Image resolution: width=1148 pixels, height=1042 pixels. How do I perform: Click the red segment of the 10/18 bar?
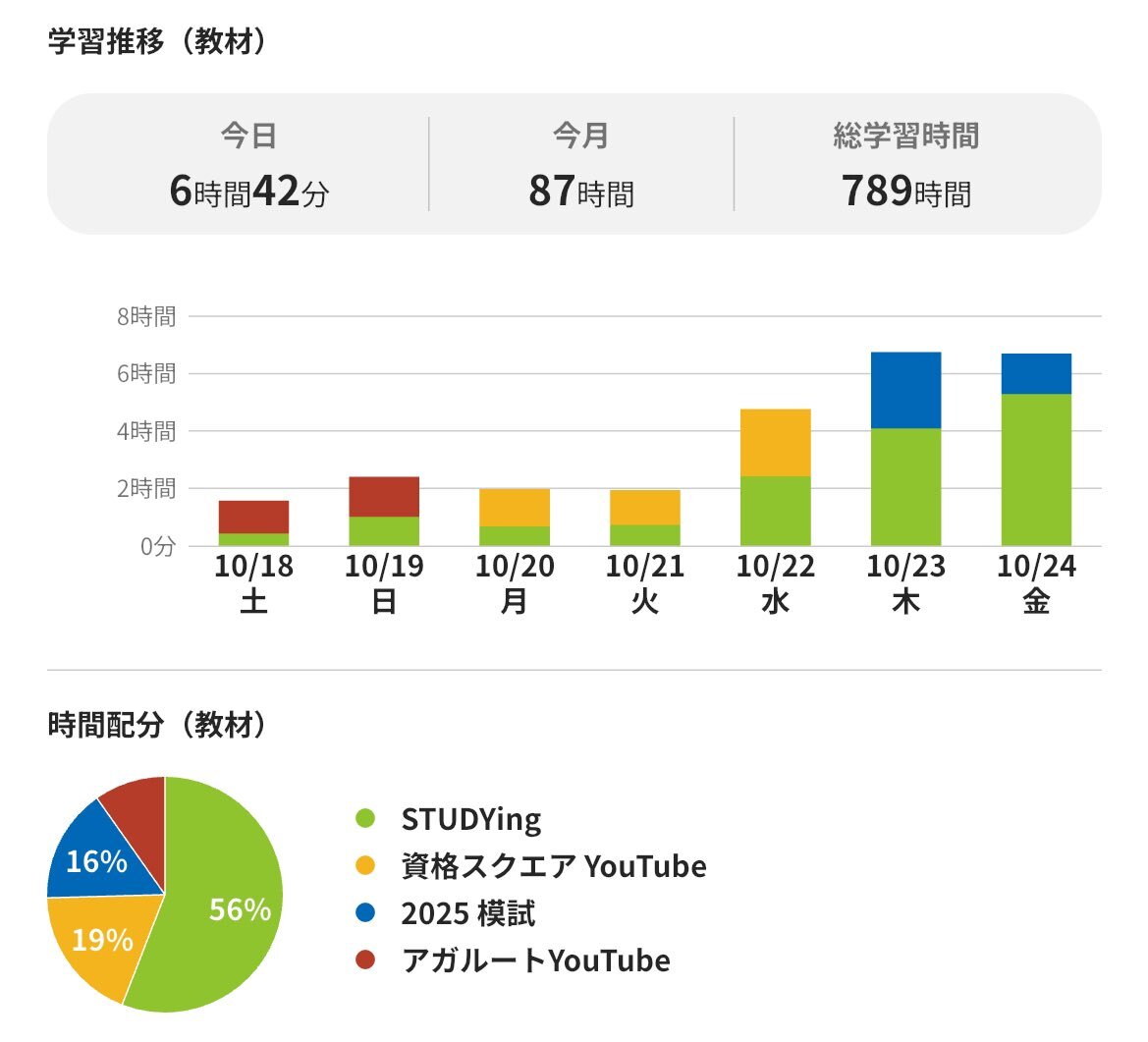pos(253,517)
